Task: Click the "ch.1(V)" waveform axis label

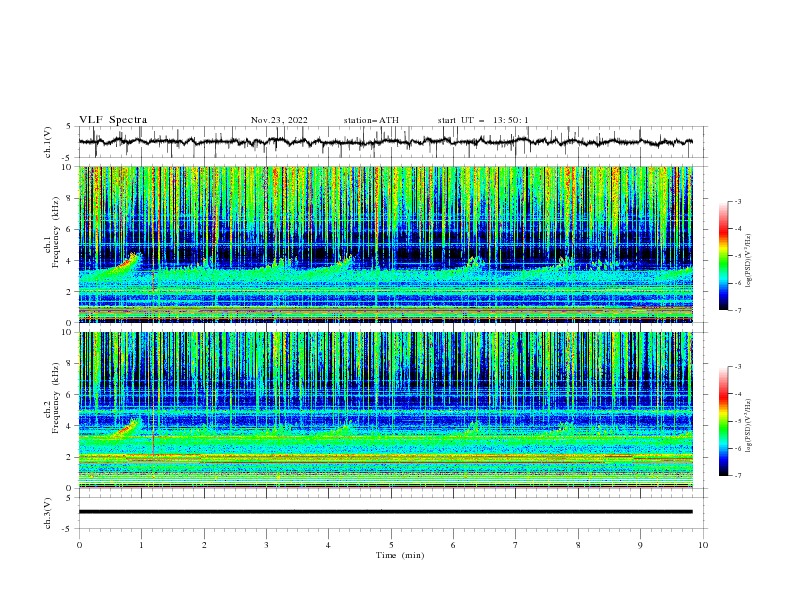Action: point(48,142)
